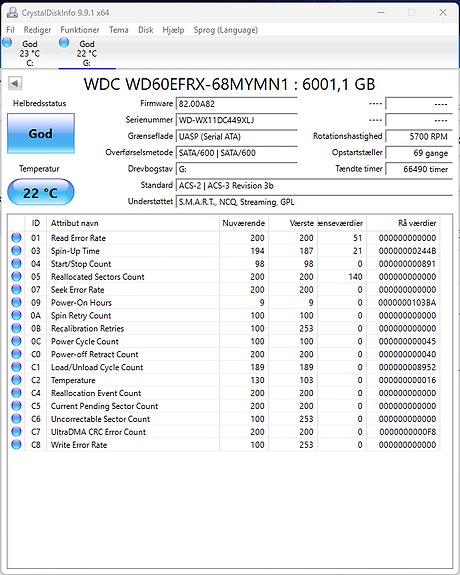Image resolution: width=460 pixels, height=575 pixels.
Task: Minimize the CrystalDiskInfo window
Action: pos(381,12)
